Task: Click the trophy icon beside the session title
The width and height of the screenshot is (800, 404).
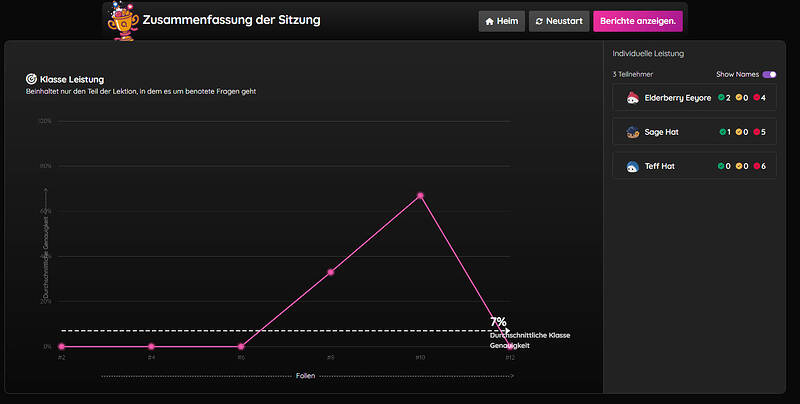Action: coord(122,20)
